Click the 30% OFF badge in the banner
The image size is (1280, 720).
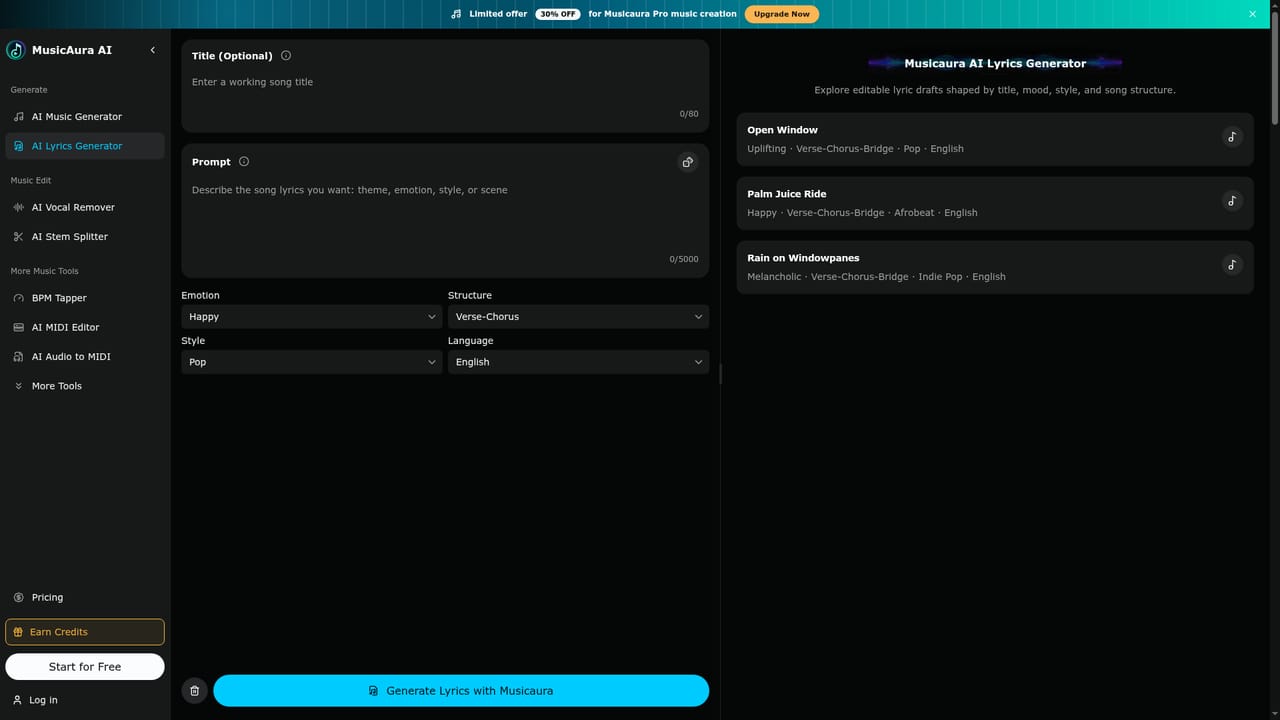558,14
